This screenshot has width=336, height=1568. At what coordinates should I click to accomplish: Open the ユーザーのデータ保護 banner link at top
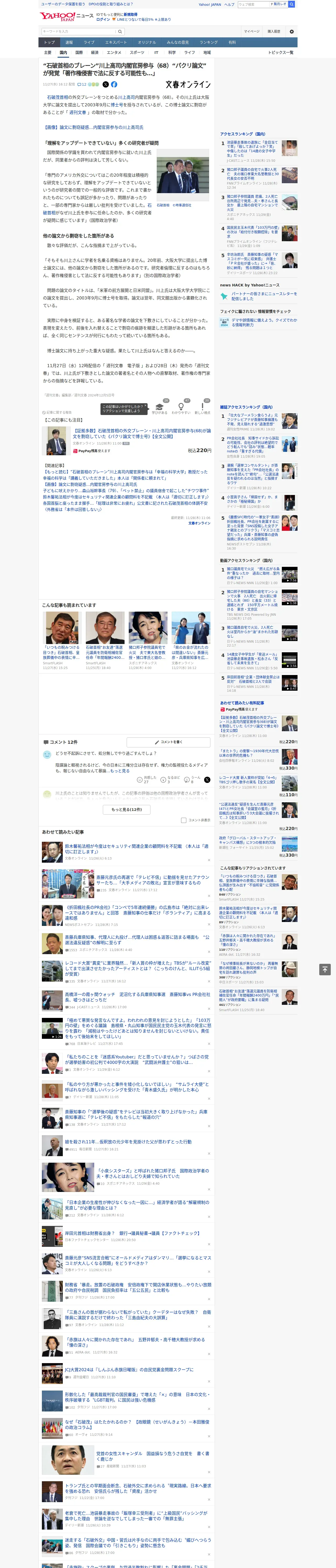(x=63, y=4)
